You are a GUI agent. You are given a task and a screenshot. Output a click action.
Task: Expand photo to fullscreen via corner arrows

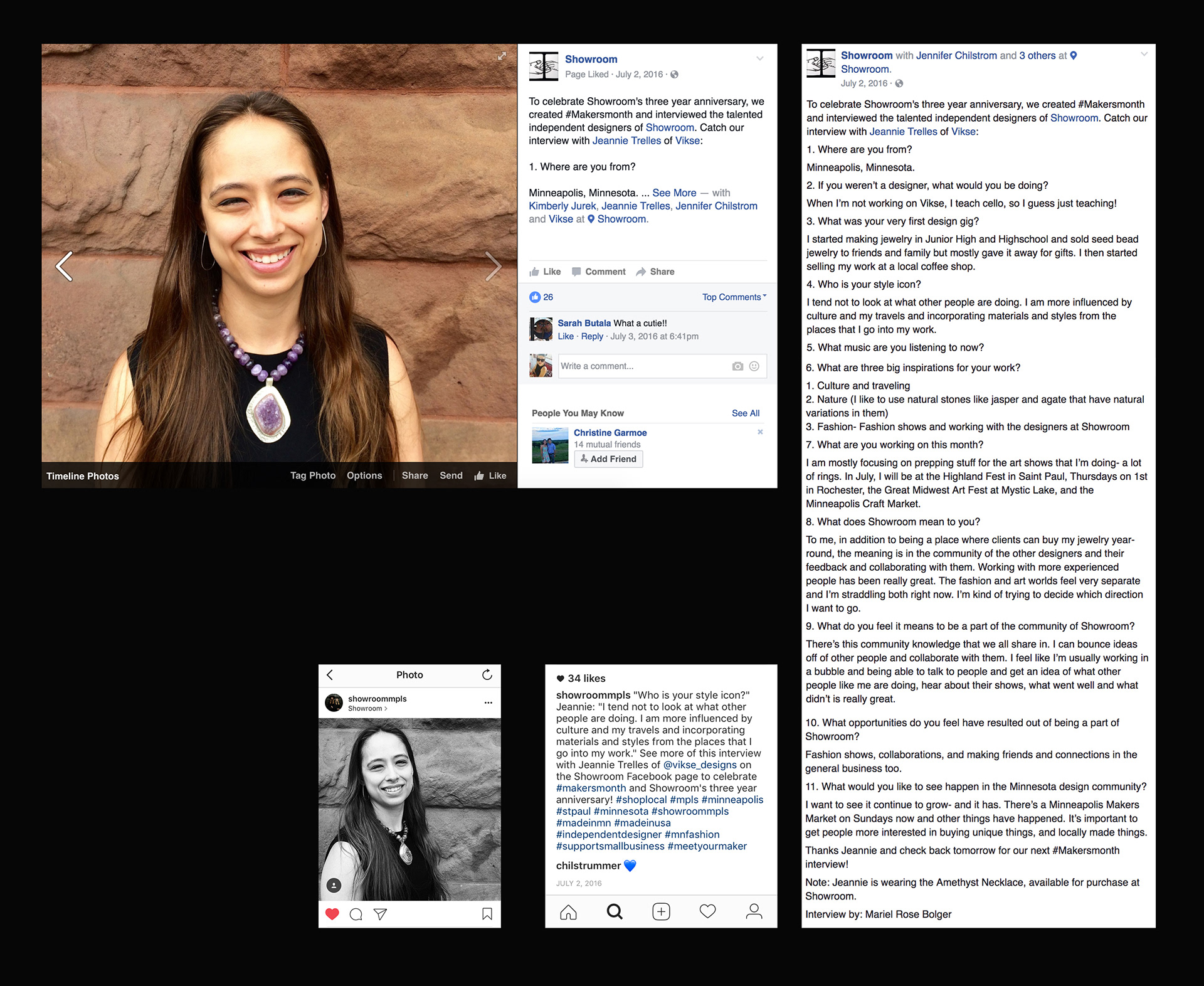pyautogui.click(x=502, y=56)
